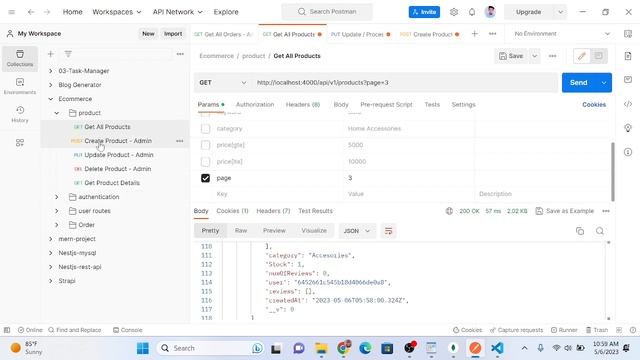Open the Workspaces menu

(x=117, y=12)
